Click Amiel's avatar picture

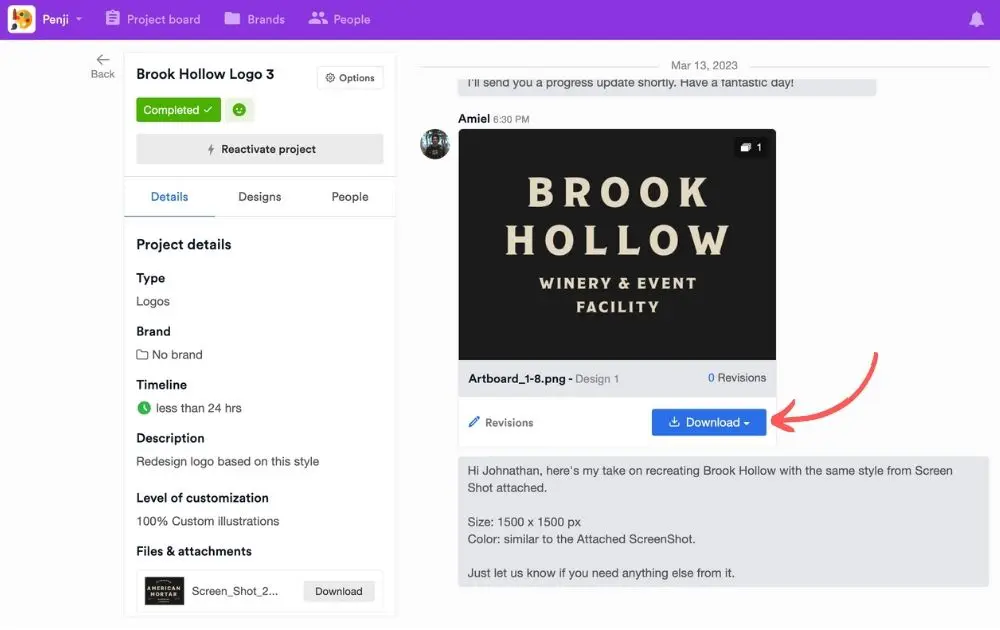(x=435, y=144)
